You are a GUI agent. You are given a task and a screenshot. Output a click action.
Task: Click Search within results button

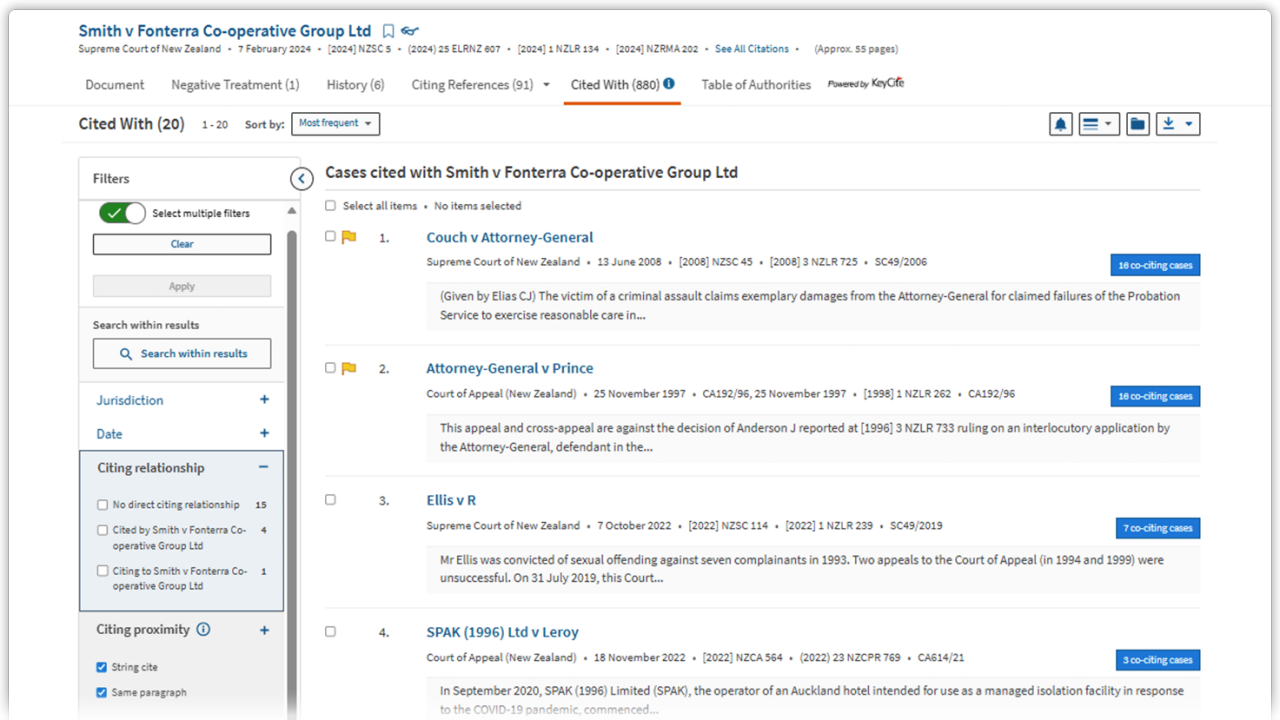pyautogui.click(x=182, y=354)
